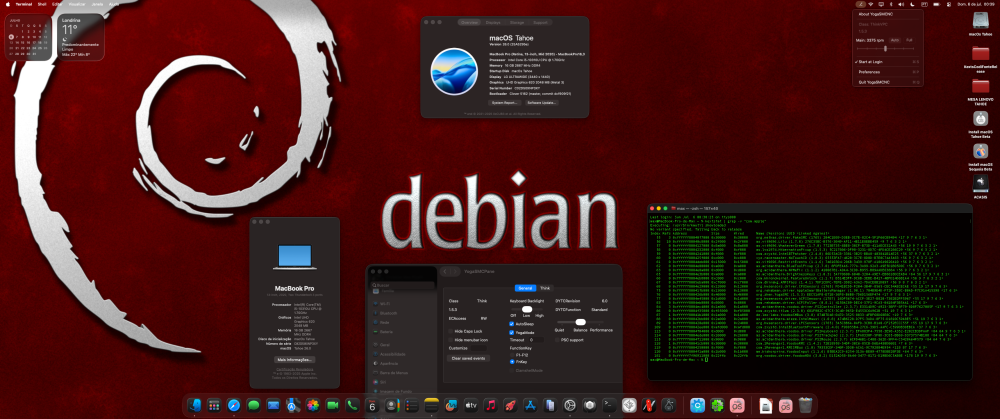Click the Timeout value field
The width and height of the screenshot is (1000, 419).
535,340
